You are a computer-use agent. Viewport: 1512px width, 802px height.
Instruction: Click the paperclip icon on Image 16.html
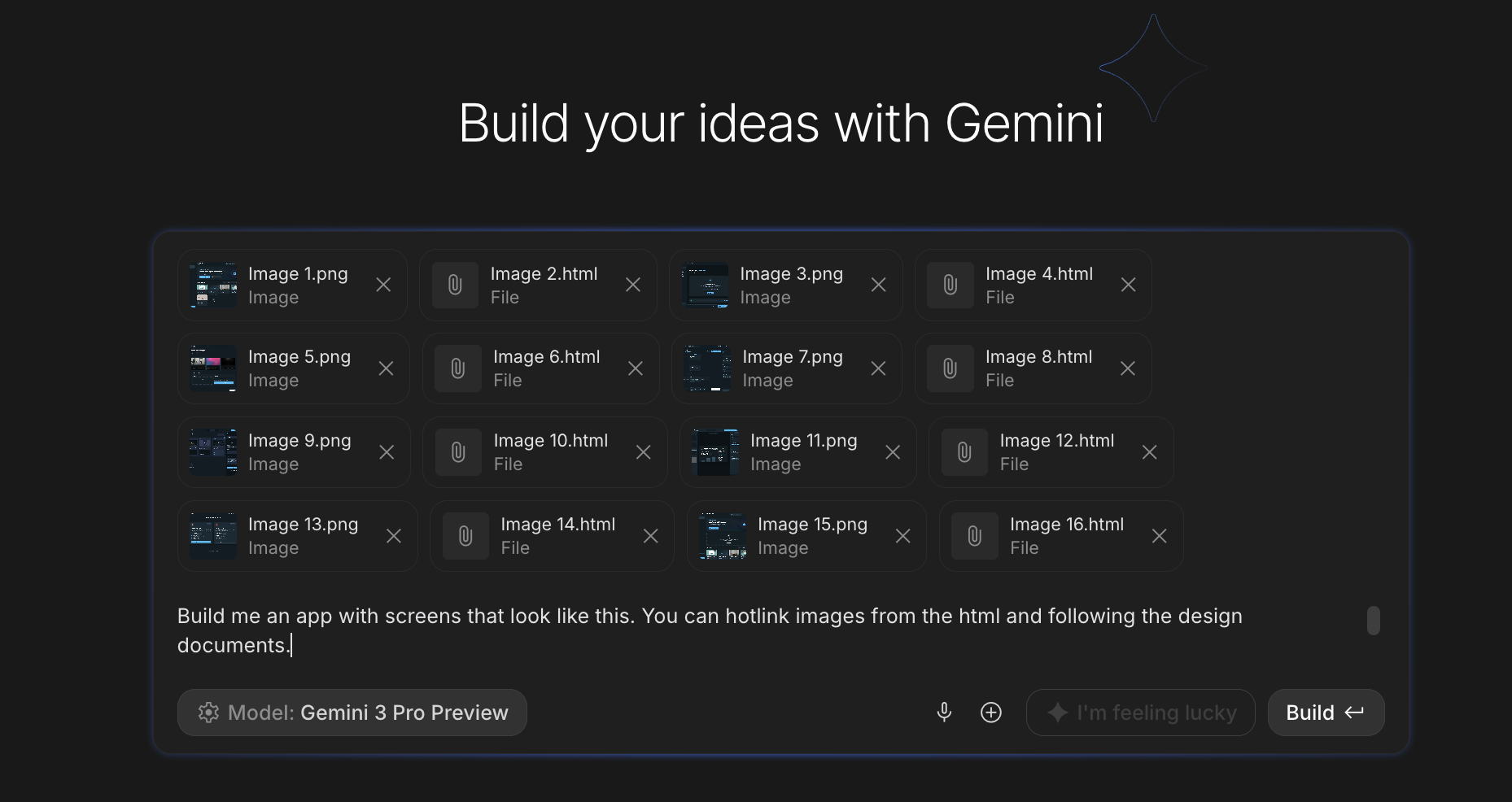coord(973,535)
